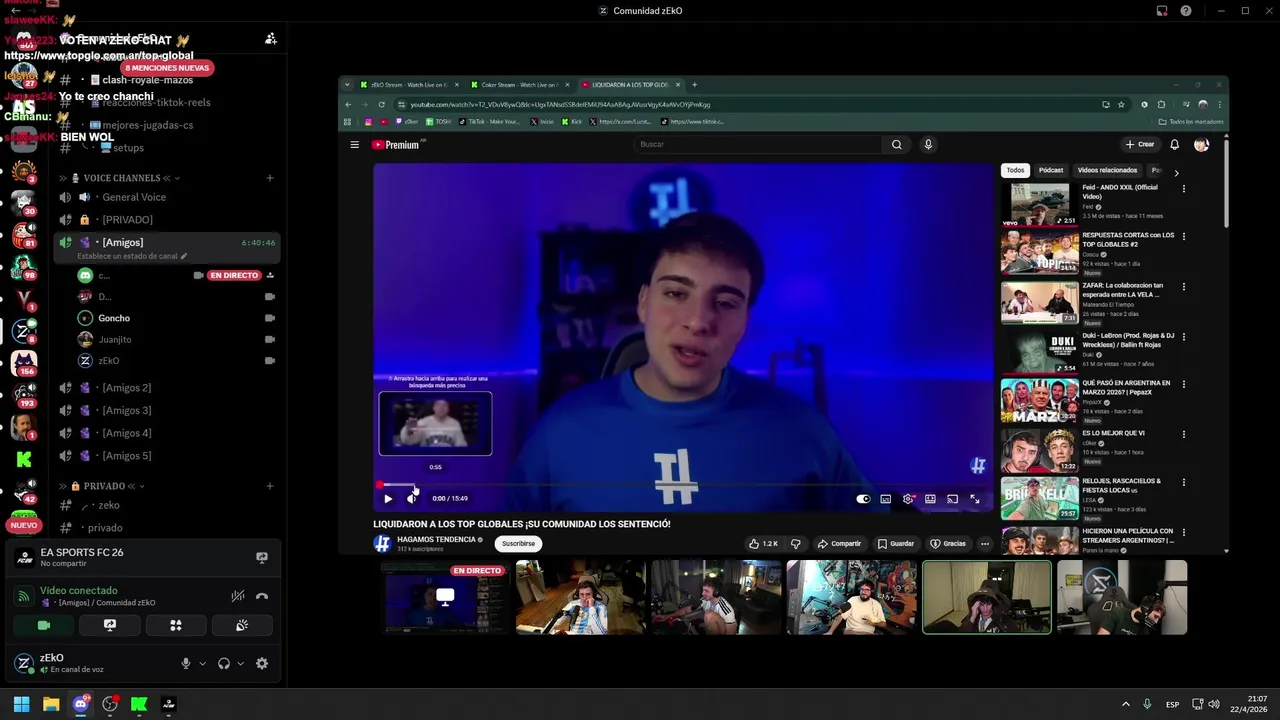Open the soundboard button in voice controls
This screenshot has width=1280, height=720.
point(241,625)
